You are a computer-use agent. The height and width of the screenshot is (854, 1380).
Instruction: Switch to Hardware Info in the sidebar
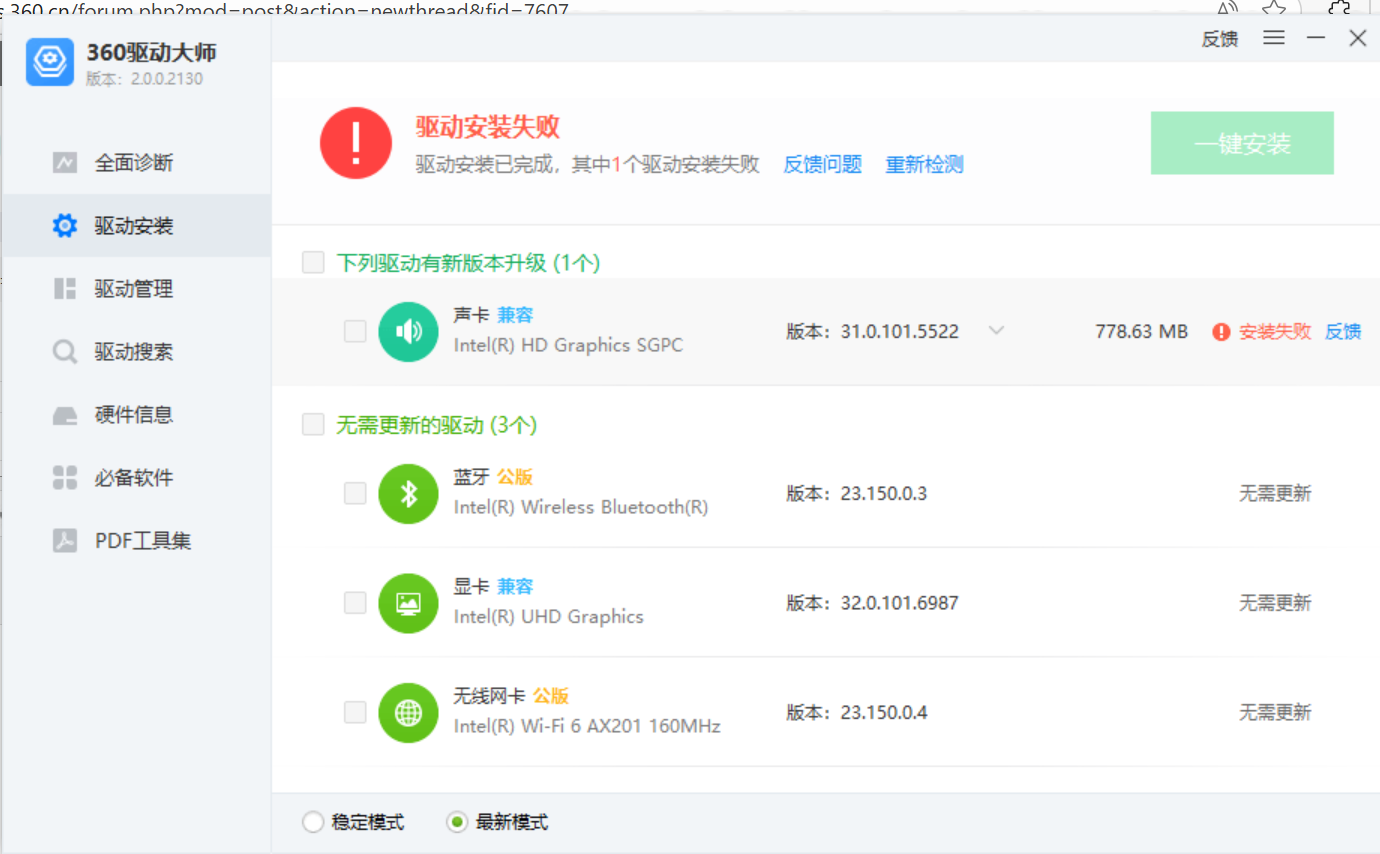[x=134, y=415]
